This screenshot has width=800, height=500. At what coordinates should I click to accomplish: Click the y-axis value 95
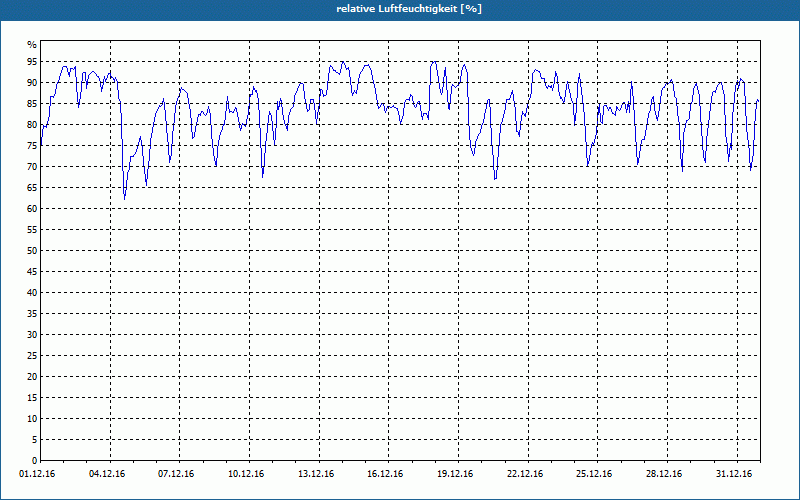[32, 62]
